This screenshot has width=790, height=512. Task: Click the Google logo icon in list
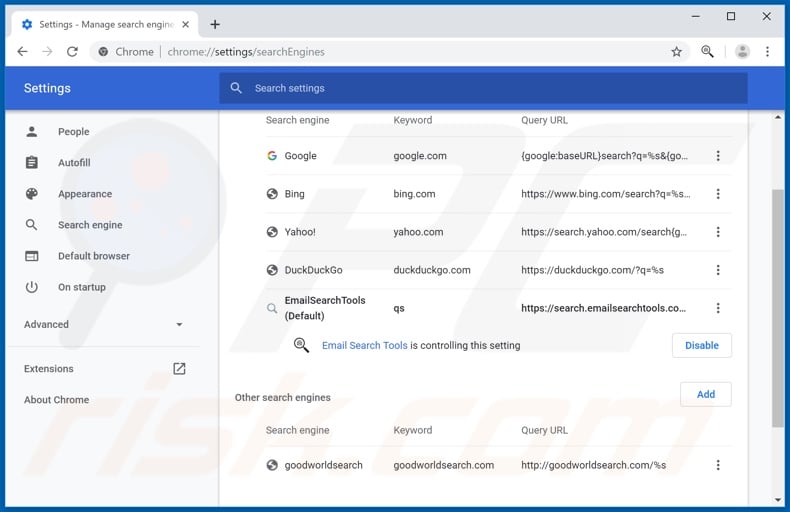point(272,156)
